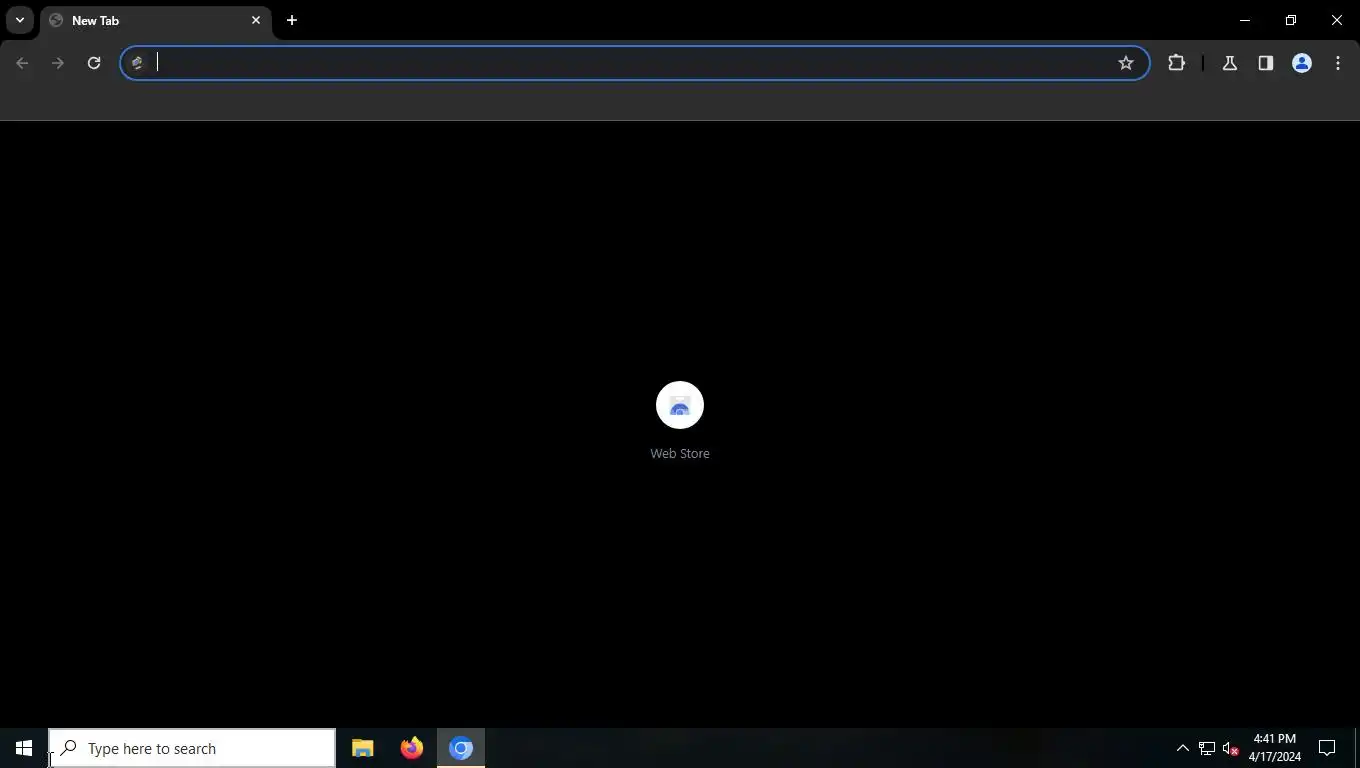Viewport: 1360px width, 768px height.
Task: Open a new tab with plus button
Action: [x=292, y=20]
